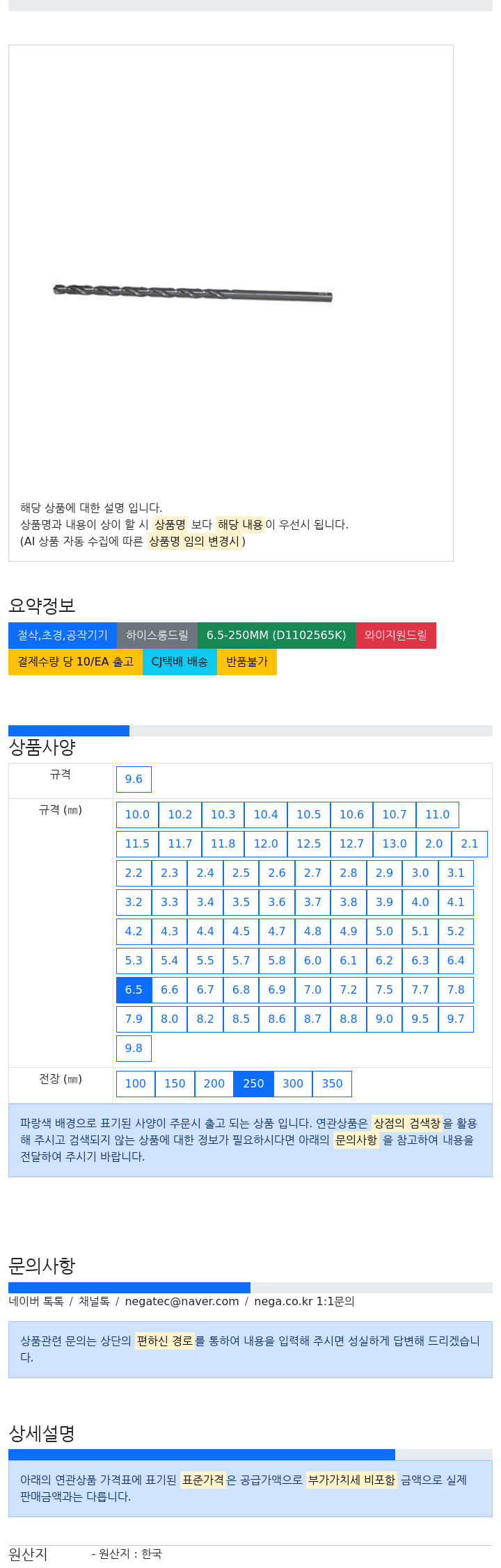Image resolution: width=501 pixels, height=1568 pixels.
Task: Select the 13.0 mm size option
Action: [395, 843]
